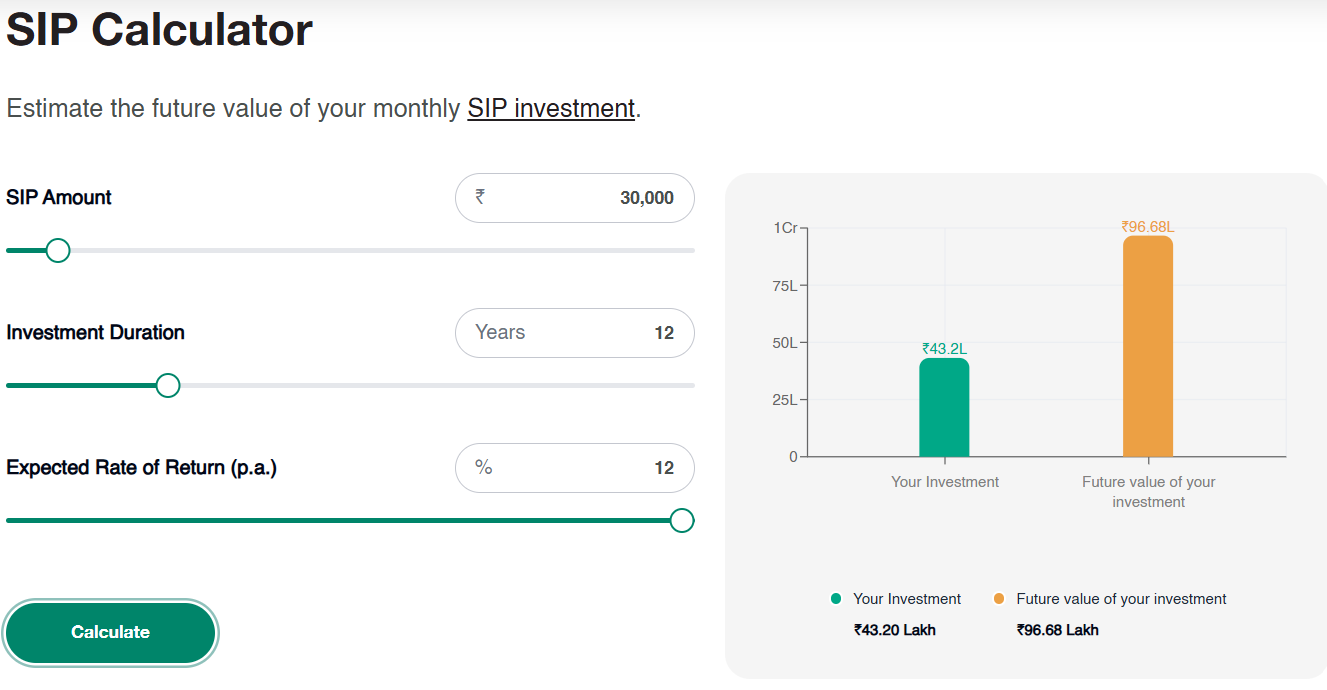
Task: Click the SIP Calculator heading
Action: click(x=160, y=30)
